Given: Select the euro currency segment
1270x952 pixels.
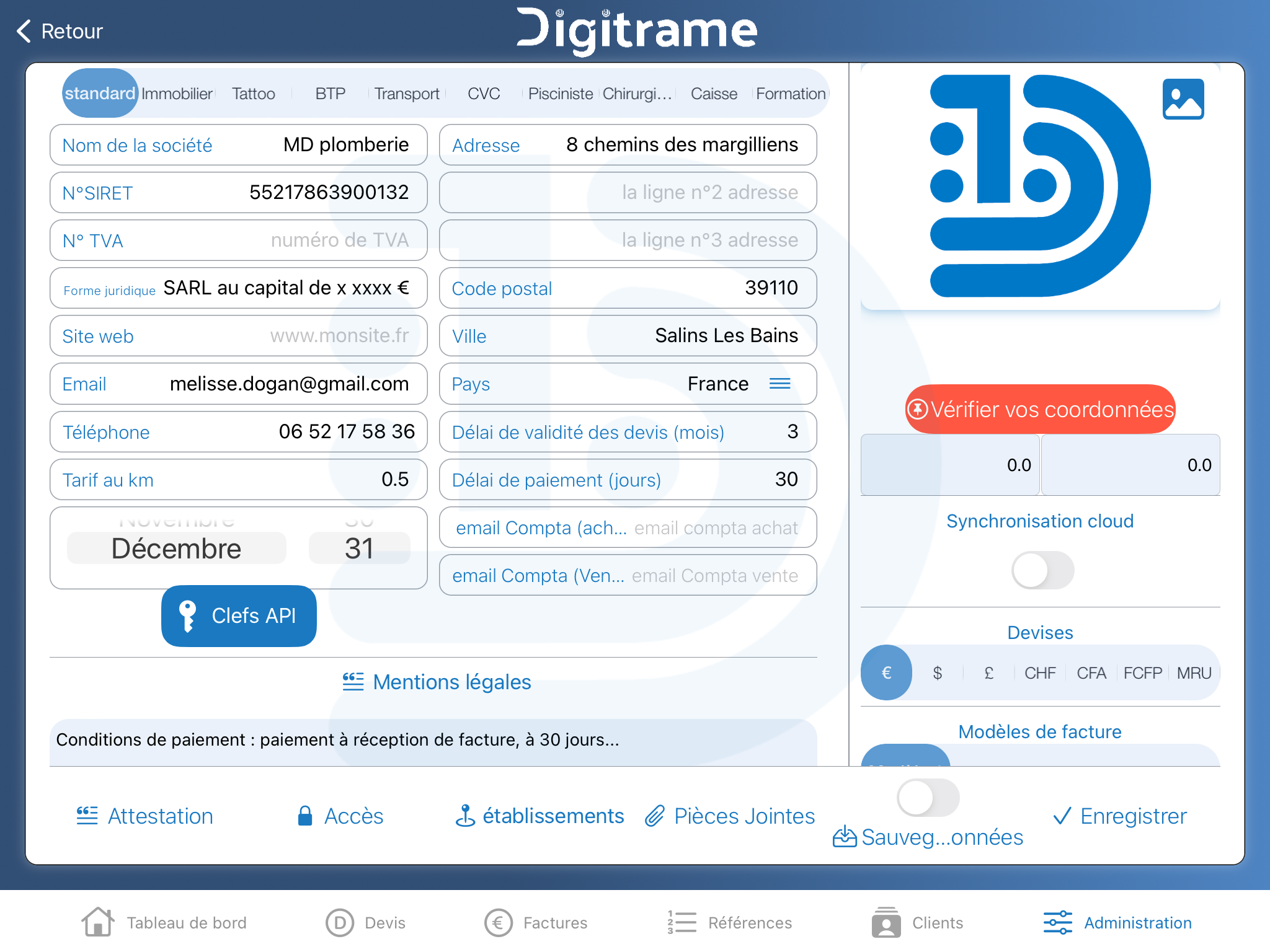Looking at the screenshot, I should coord(886,672).
